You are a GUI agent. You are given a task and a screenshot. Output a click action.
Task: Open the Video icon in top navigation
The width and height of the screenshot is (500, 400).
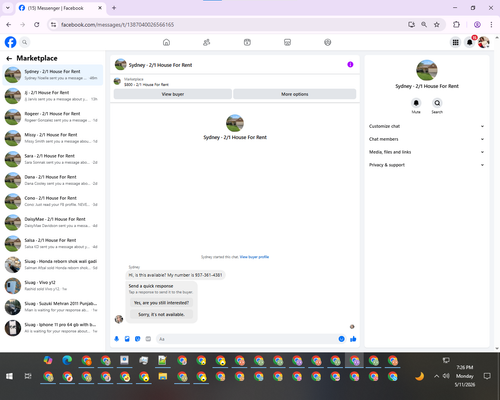click(247, 42)
